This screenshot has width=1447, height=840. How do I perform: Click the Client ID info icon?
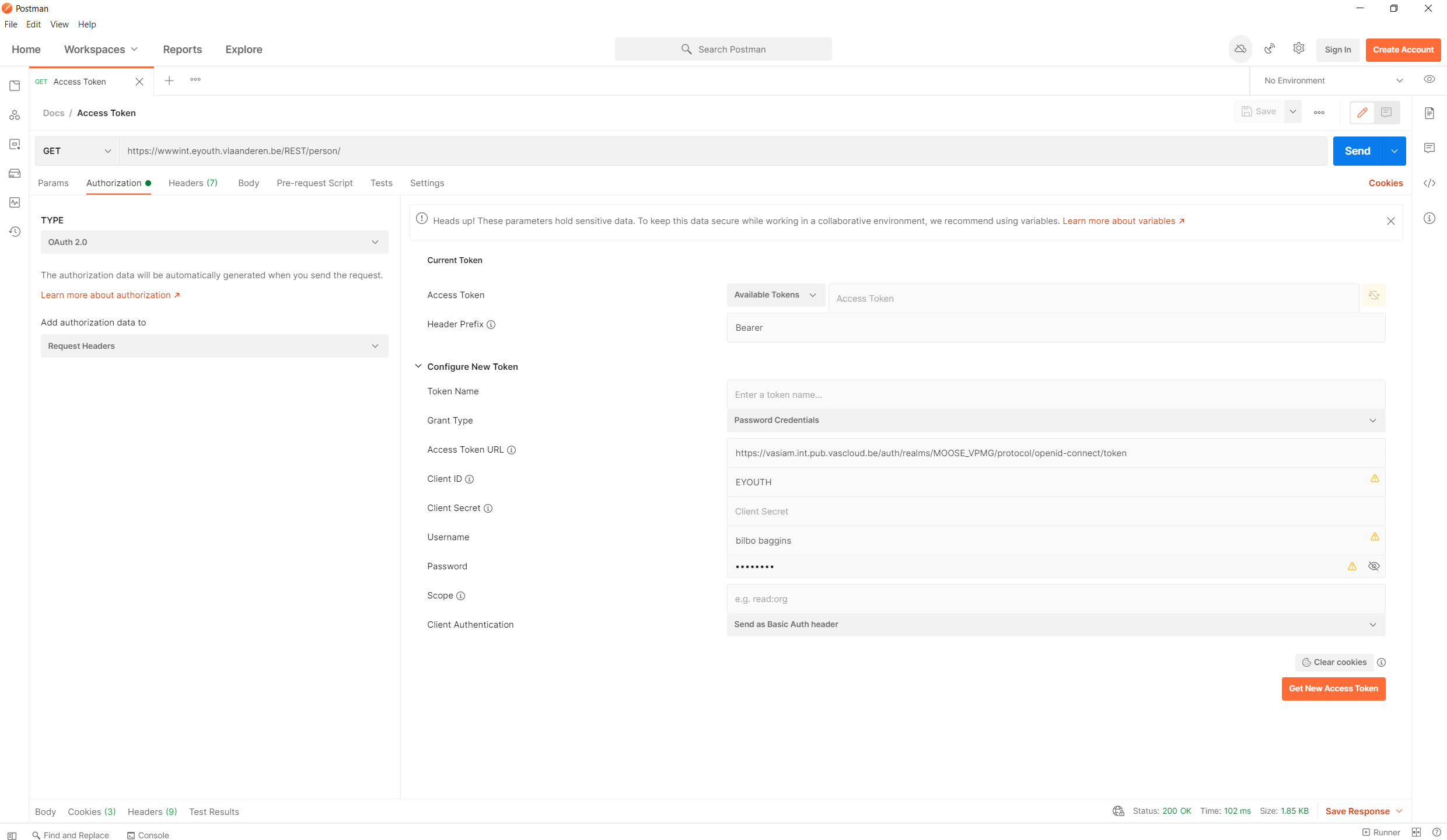[x=469, y=480]
